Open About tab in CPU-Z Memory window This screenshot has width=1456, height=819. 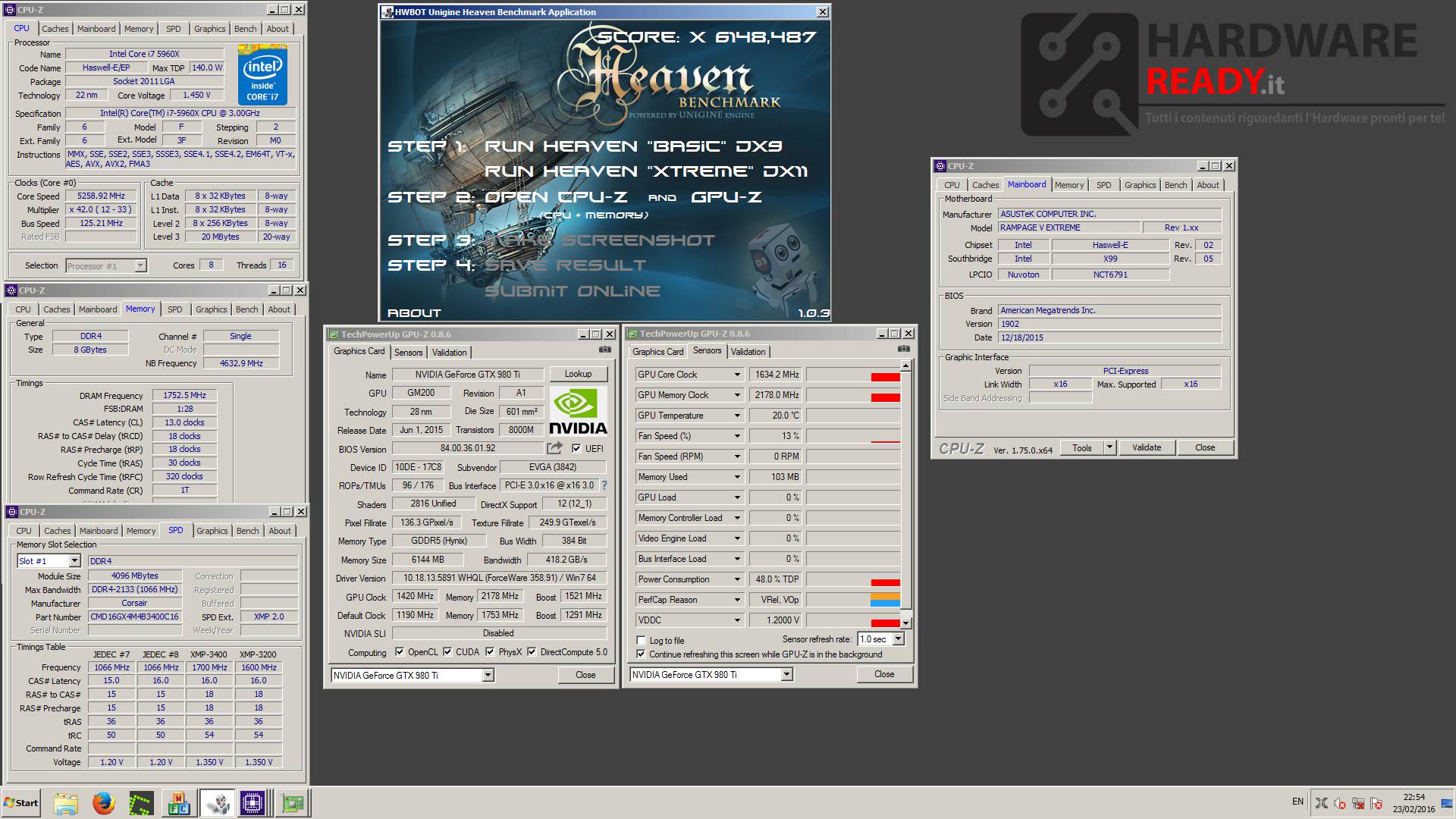(x=278, y=309)
